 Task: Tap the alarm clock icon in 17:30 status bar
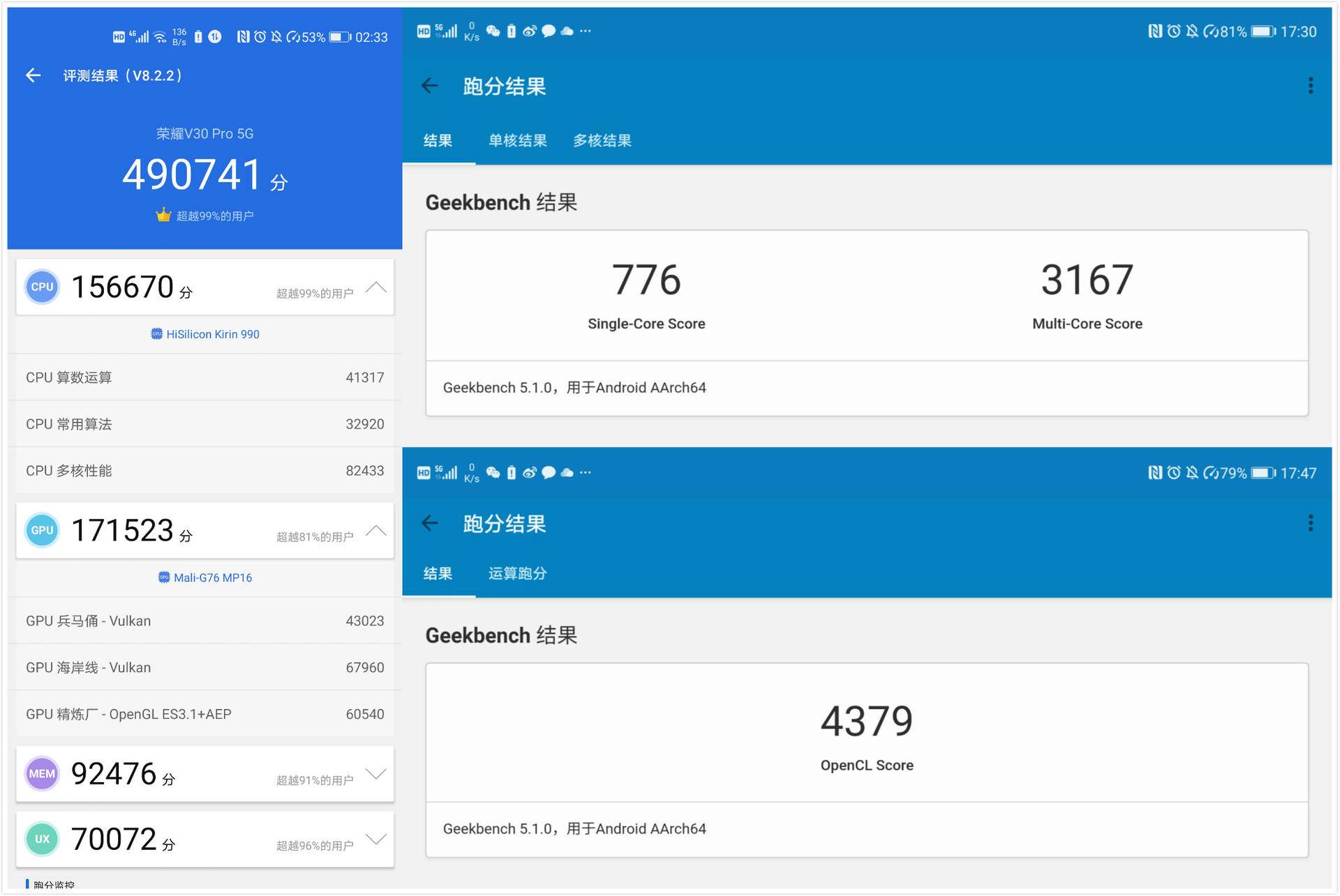point(1174,31)
